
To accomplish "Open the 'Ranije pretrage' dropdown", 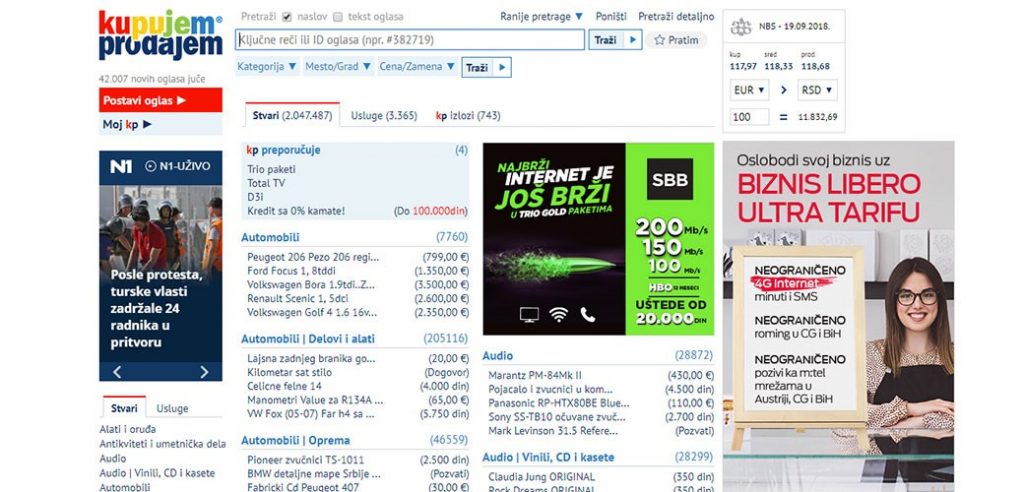I will click(x=541, y=16).
